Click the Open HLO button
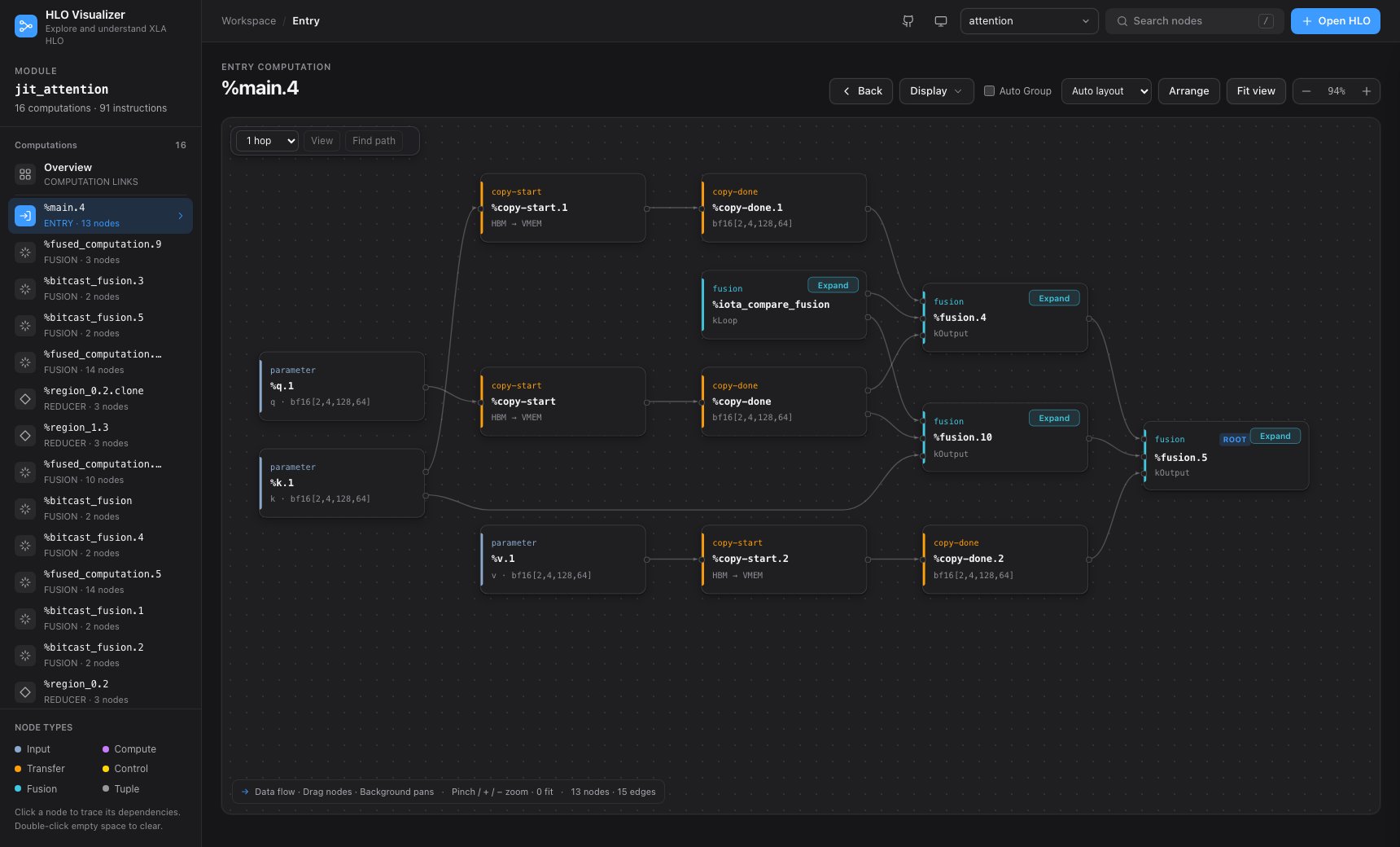 pyautogui.click(x=1335, y=21)
